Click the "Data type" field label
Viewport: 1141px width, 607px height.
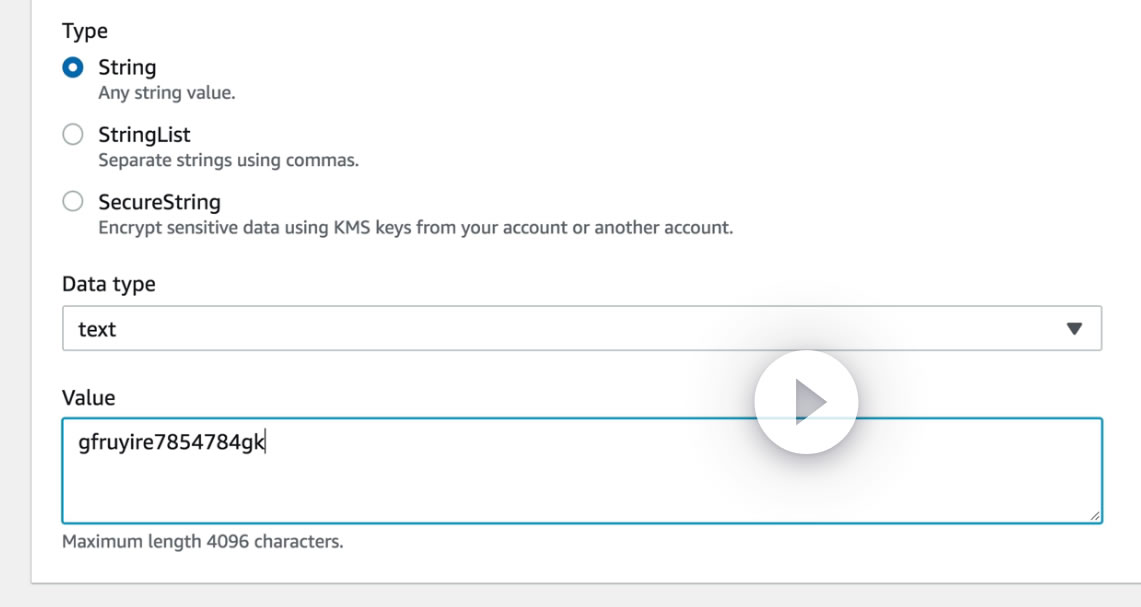109,284
